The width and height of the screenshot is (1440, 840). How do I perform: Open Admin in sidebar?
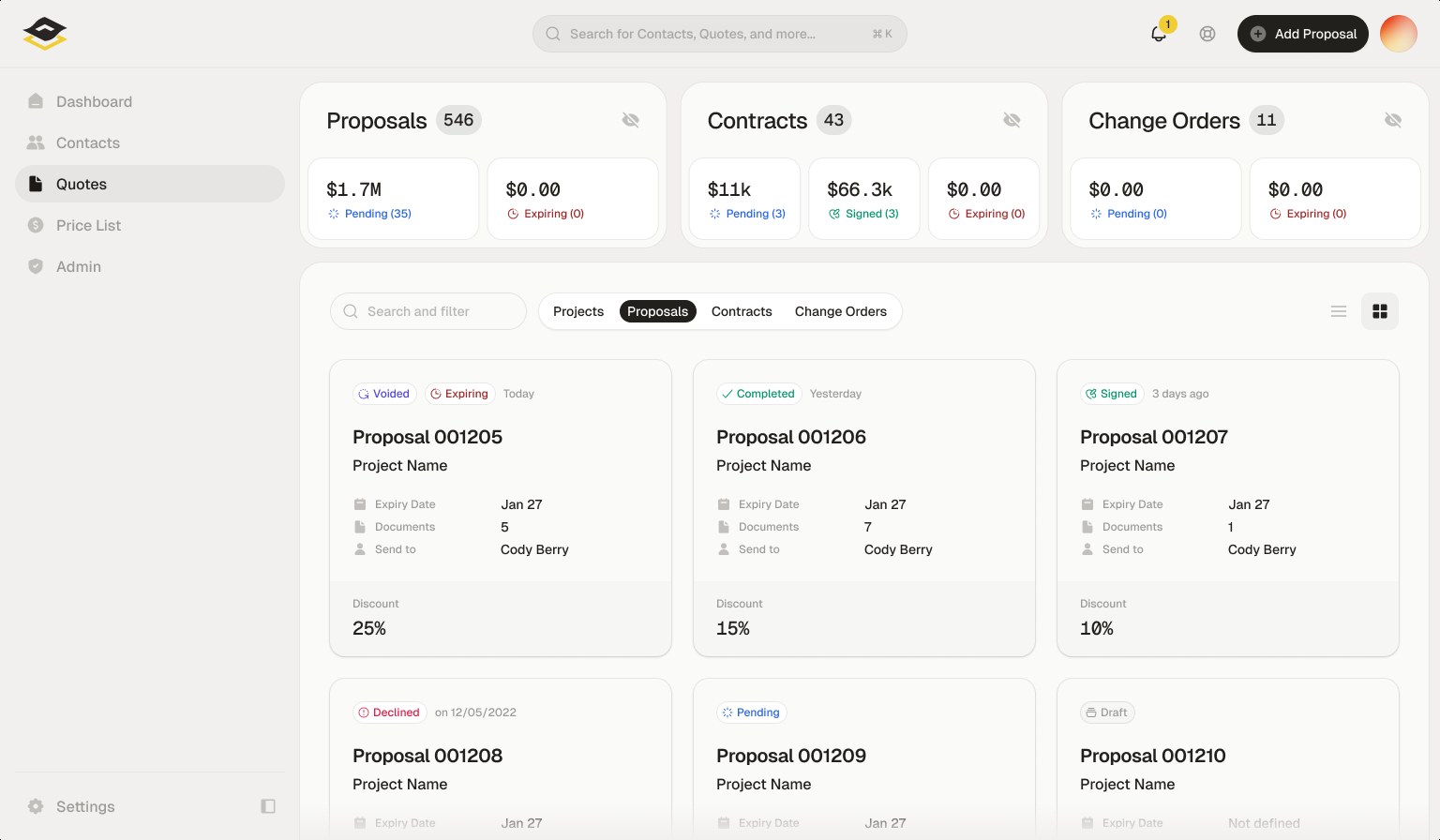pos(150,266)
